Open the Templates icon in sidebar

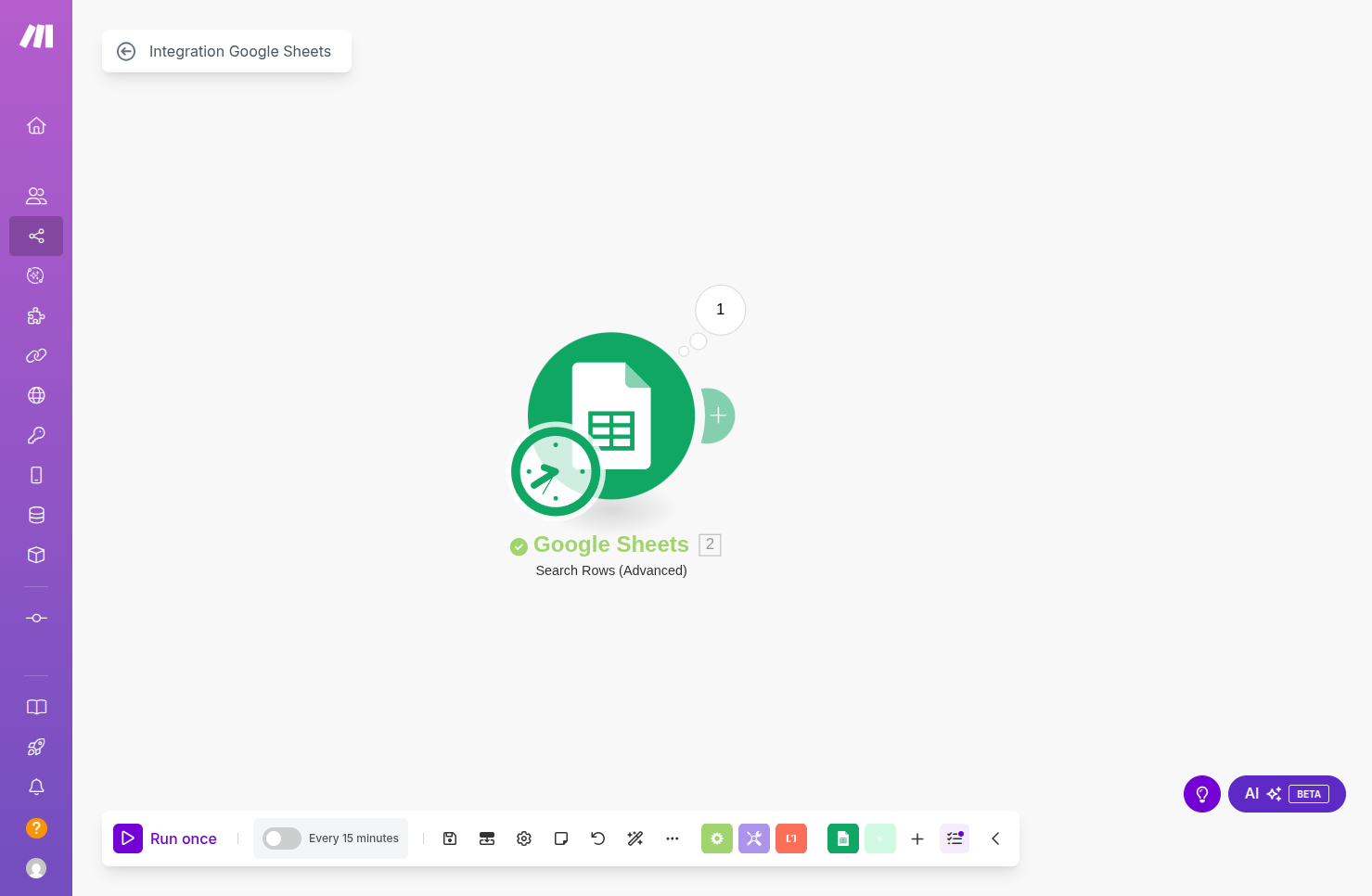point(36,275)
